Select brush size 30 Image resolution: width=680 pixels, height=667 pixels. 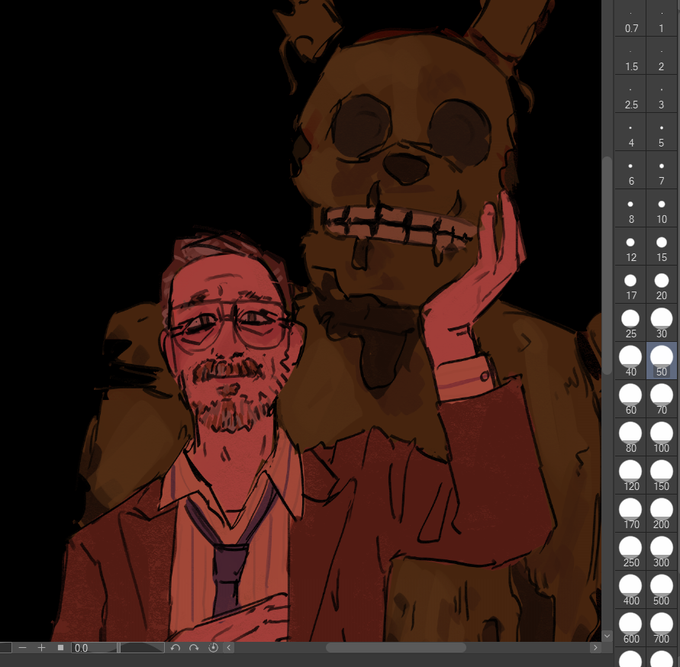point(661,323)
